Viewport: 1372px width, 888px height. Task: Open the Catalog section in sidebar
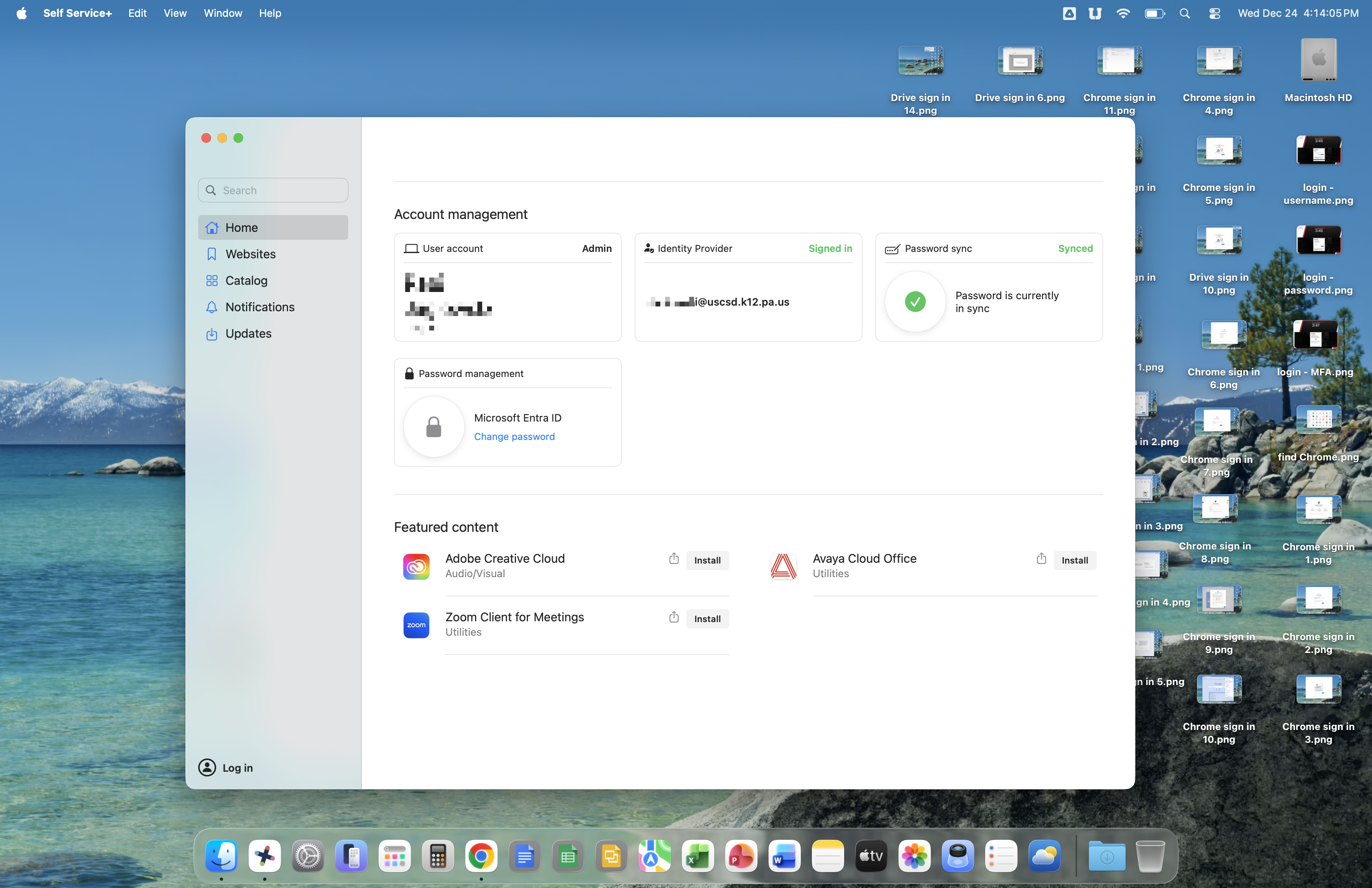pos(246,281)
